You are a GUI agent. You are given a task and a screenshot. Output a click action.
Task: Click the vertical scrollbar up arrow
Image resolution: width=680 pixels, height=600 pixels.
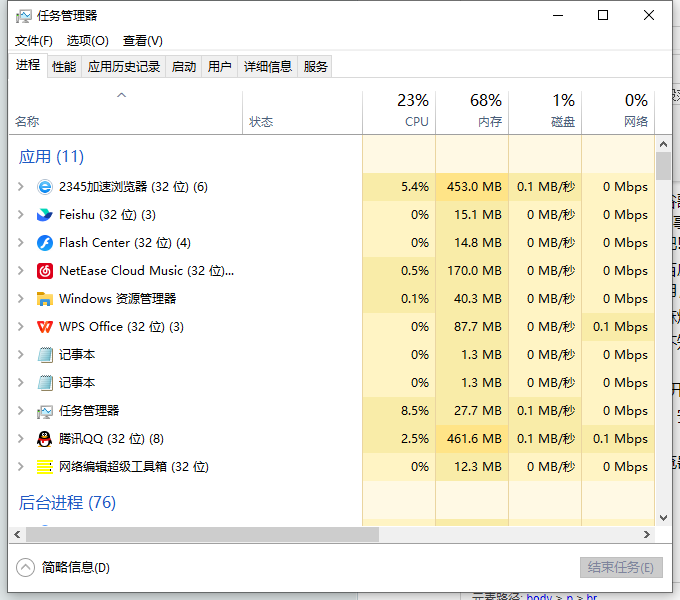tap(663, 143)
